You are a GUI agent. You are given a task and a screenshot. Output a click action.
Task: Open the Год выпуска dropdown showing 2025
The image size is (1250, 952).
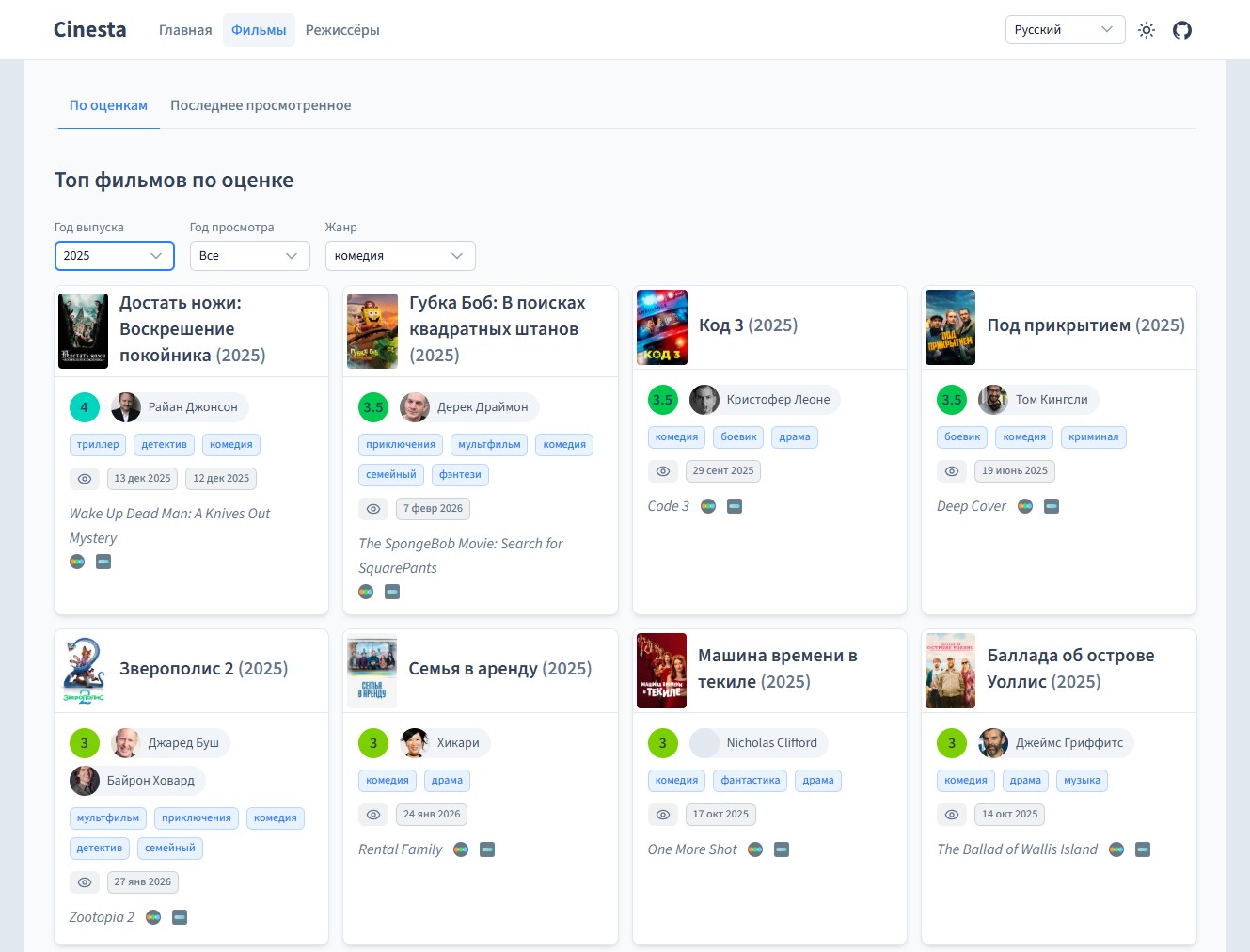coord(115,256)
